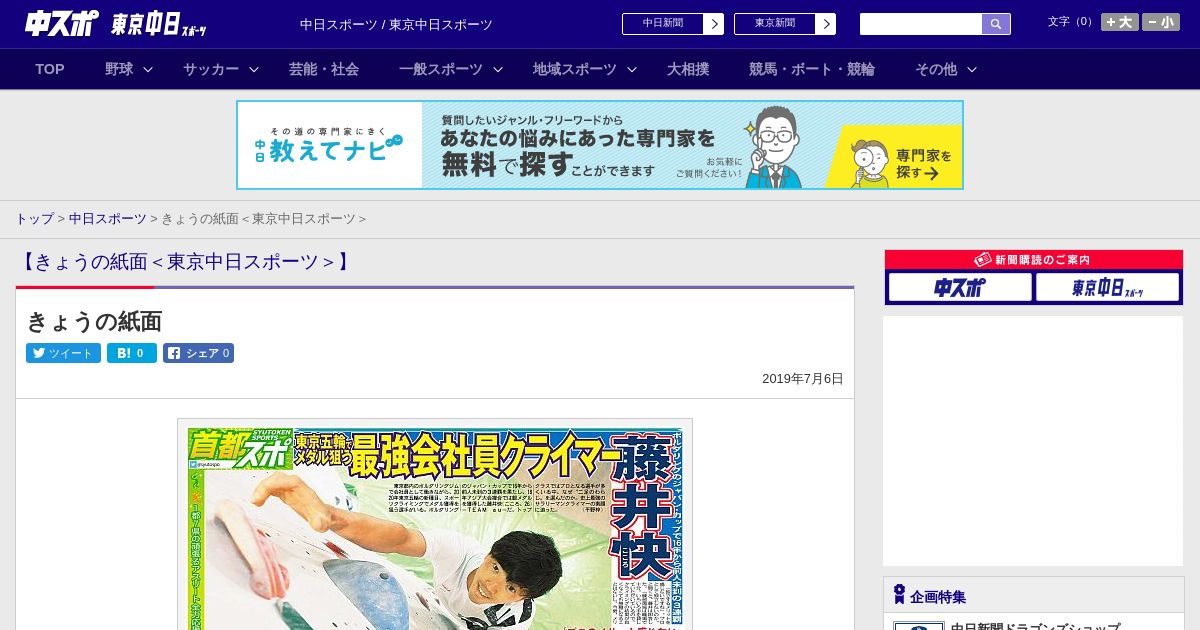This screenshot has height=630, width=1200.
Task: Click the きょうの紙面 article title
Action: [94, 321]
